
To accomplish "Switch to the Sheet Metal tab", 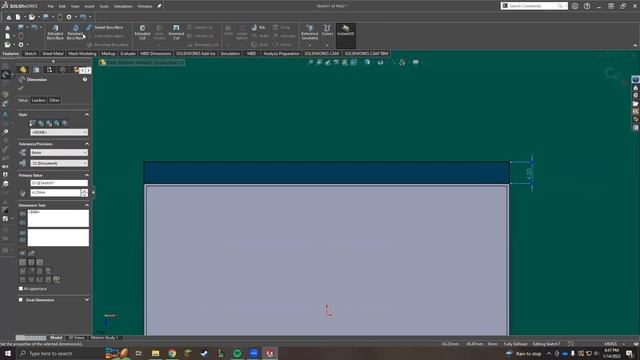I will pyautogui.click(x=53, y=53).
